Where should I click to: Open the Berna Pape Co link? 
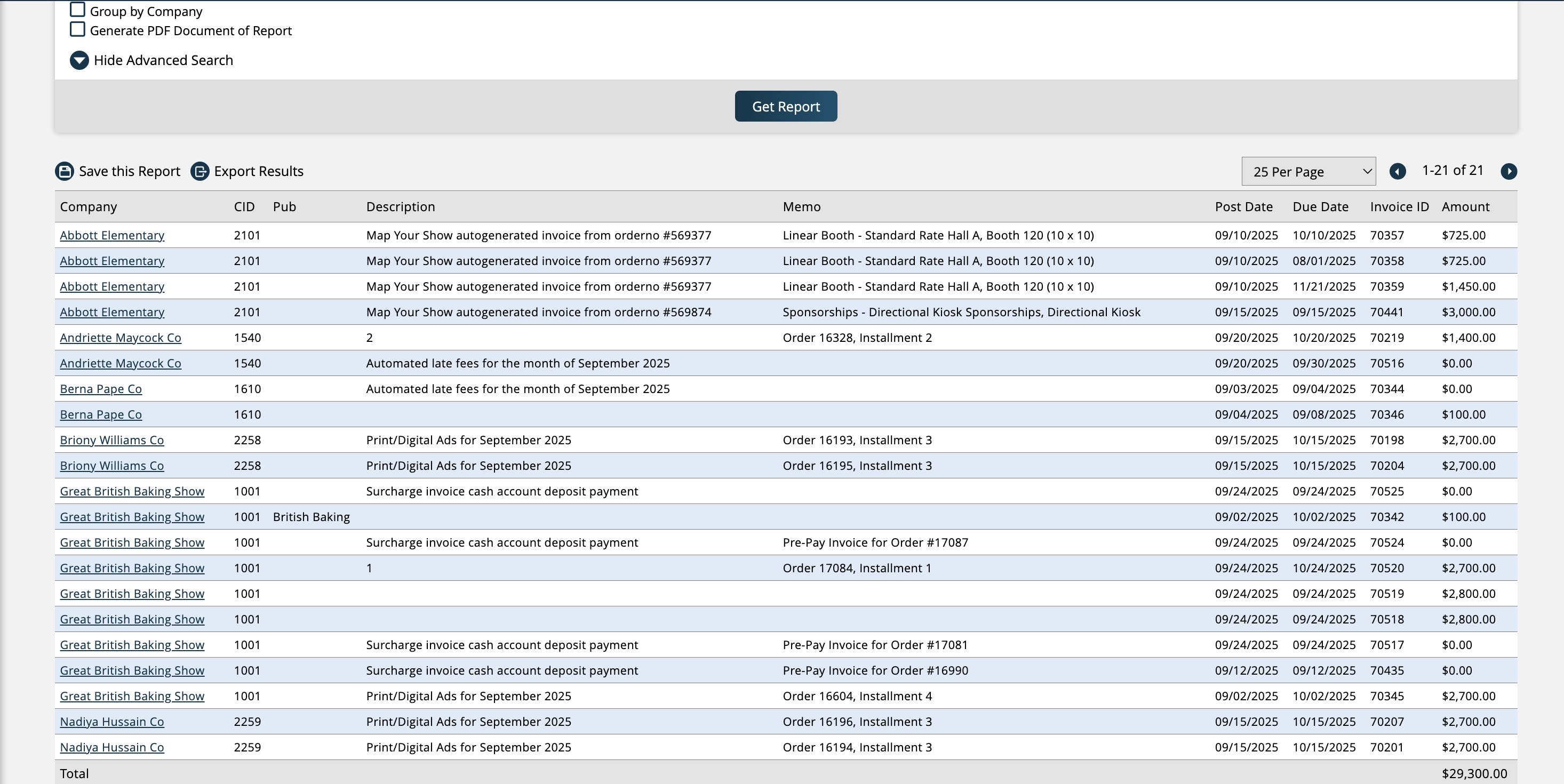(x=101, y=388)
